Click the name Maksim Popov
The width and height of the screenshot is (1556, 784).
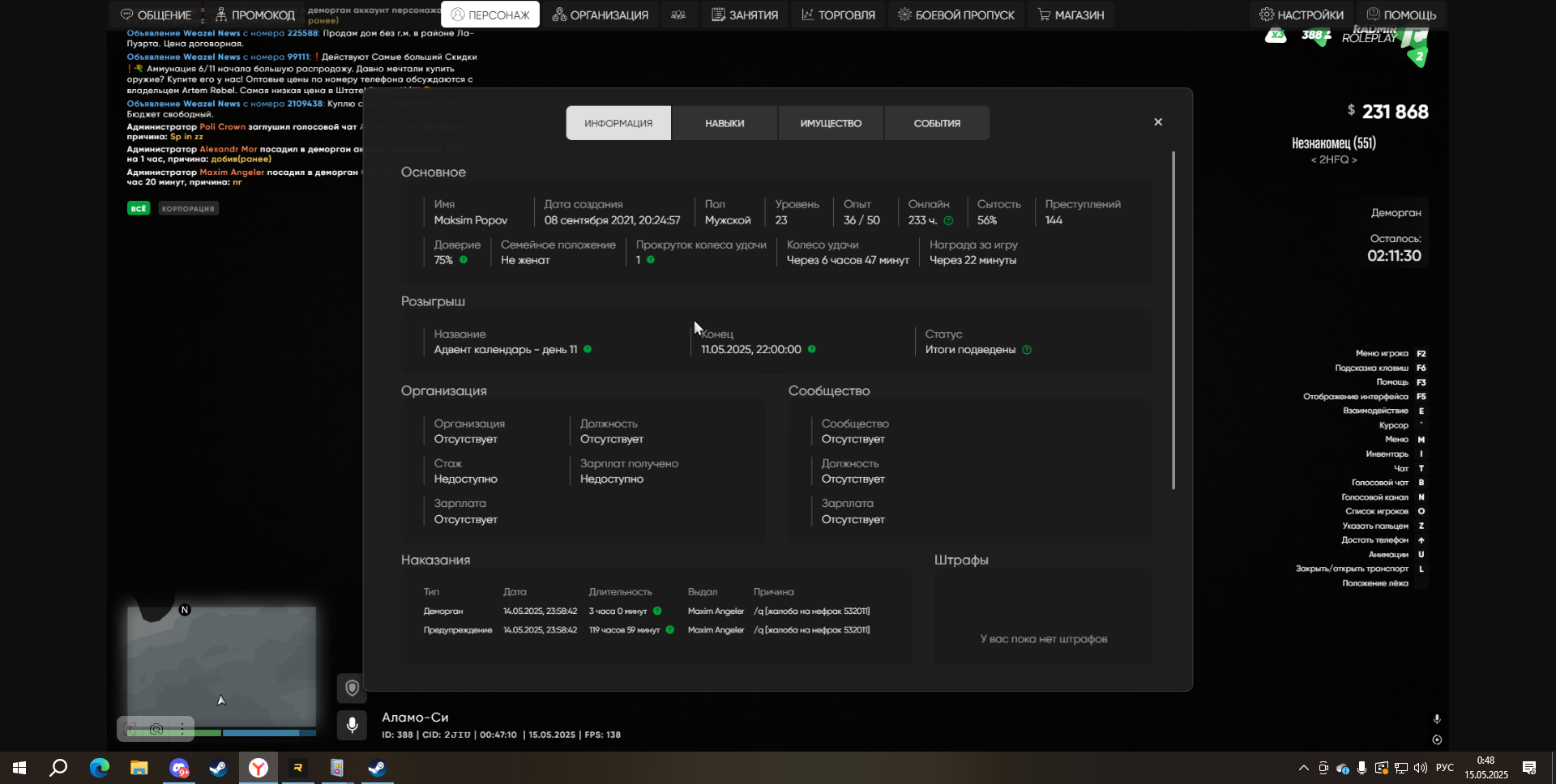click(x=471, y=220)
